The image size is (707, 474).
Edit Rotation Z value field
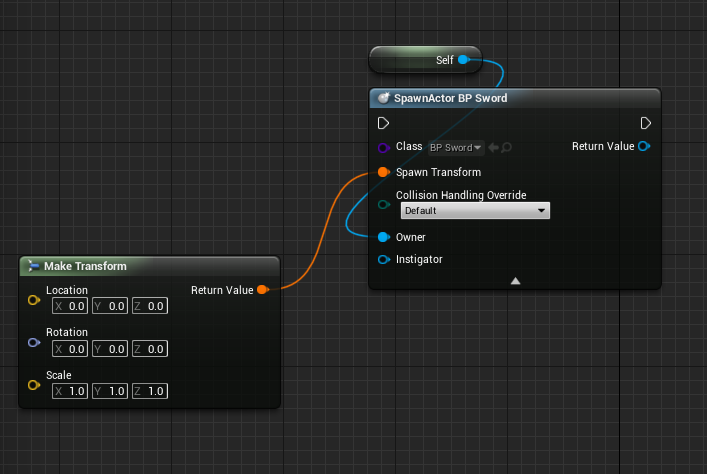150,349
